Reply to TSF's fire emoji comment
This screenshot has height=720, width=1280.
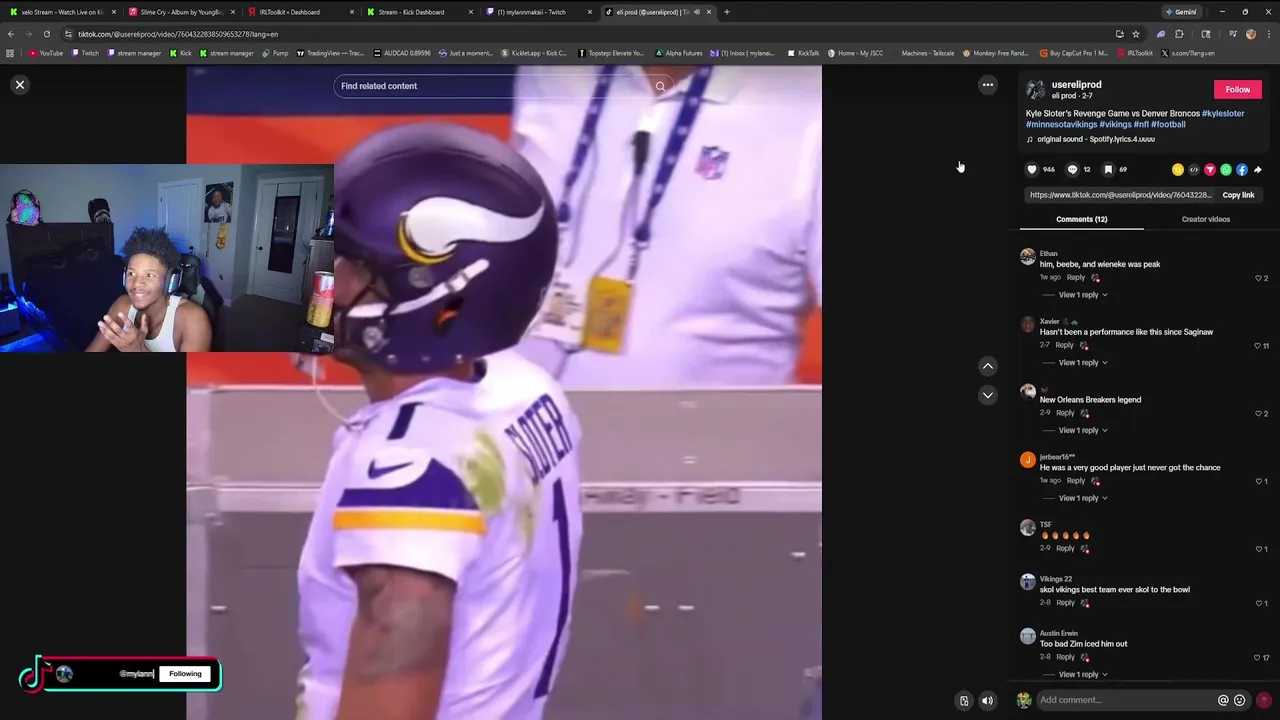point(1065,549)
